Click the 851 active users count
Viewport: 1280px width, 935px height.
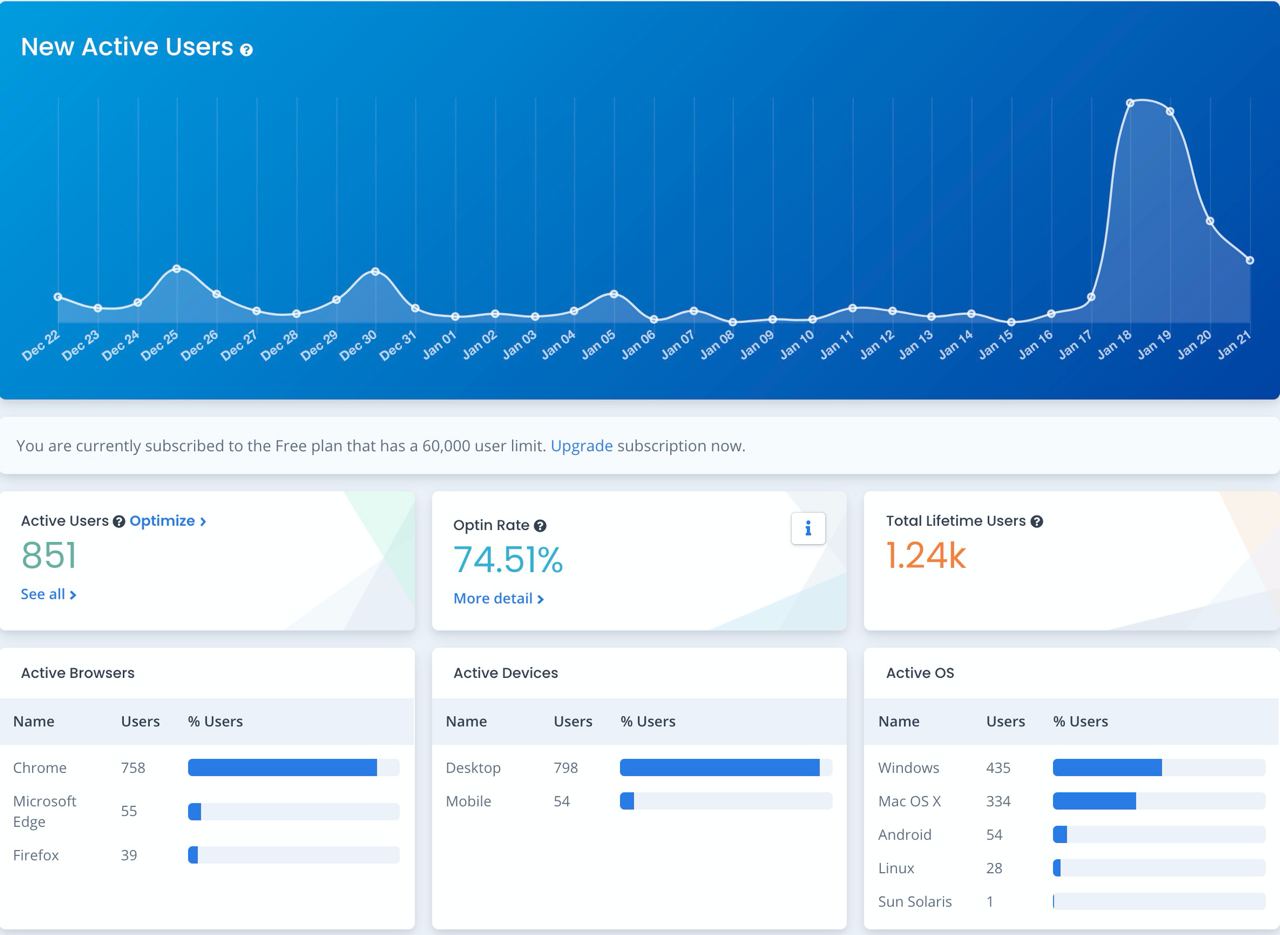(x=49, y=556)
